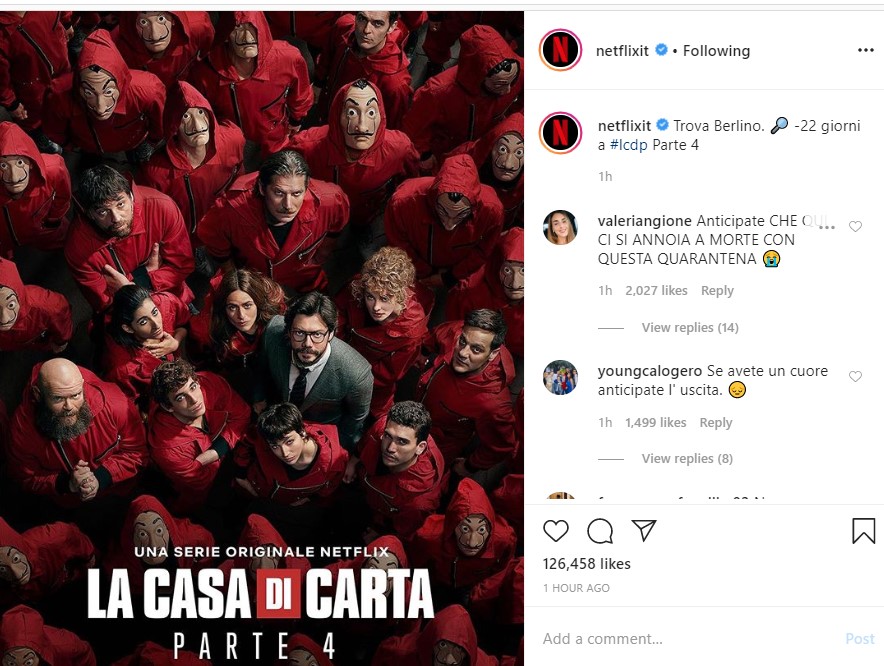This screenshot has height=666, width=884.
Task: Open youngcalogero's profile avatar
Action: 560,377
